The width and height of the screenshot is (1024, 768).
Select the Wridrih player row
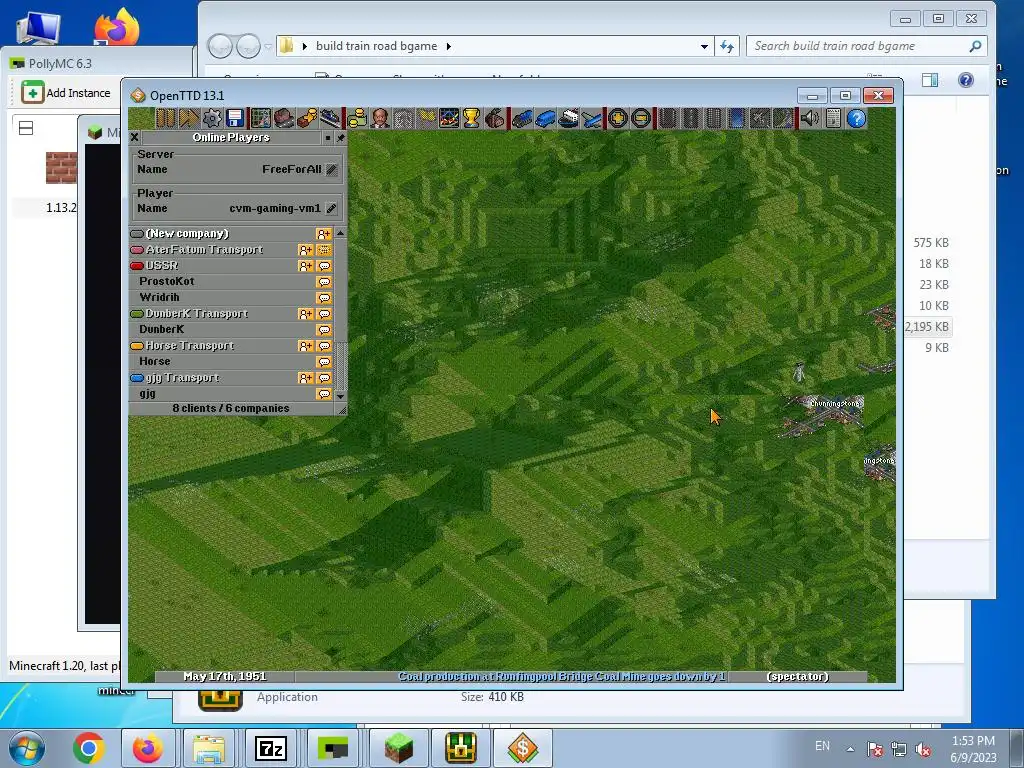pyautogui.click(x=231, y=298)
